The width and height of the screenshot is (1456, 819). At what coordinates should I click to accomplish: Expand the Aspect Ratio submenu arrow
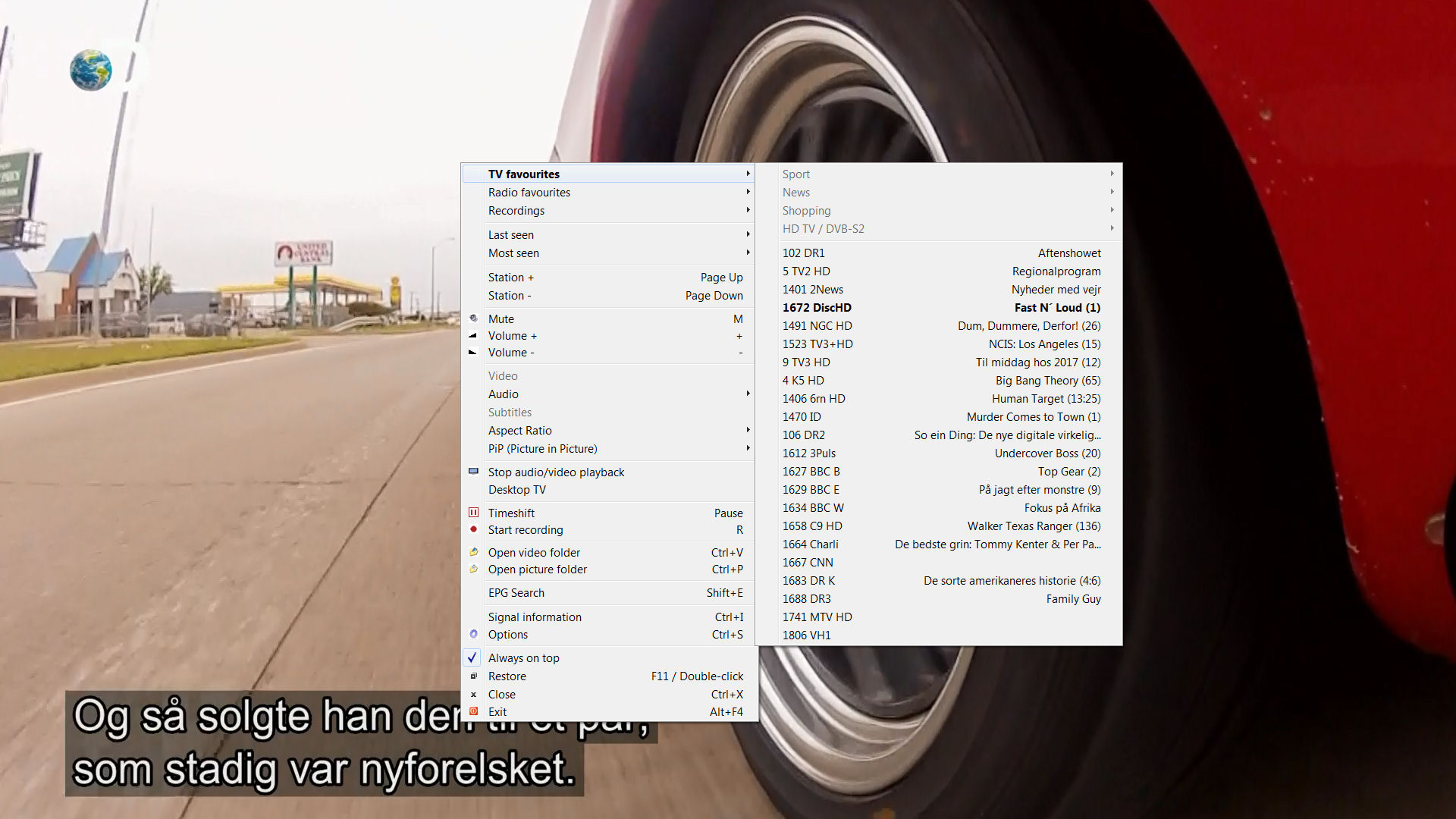pyautogui.click(x=748, y=430)
